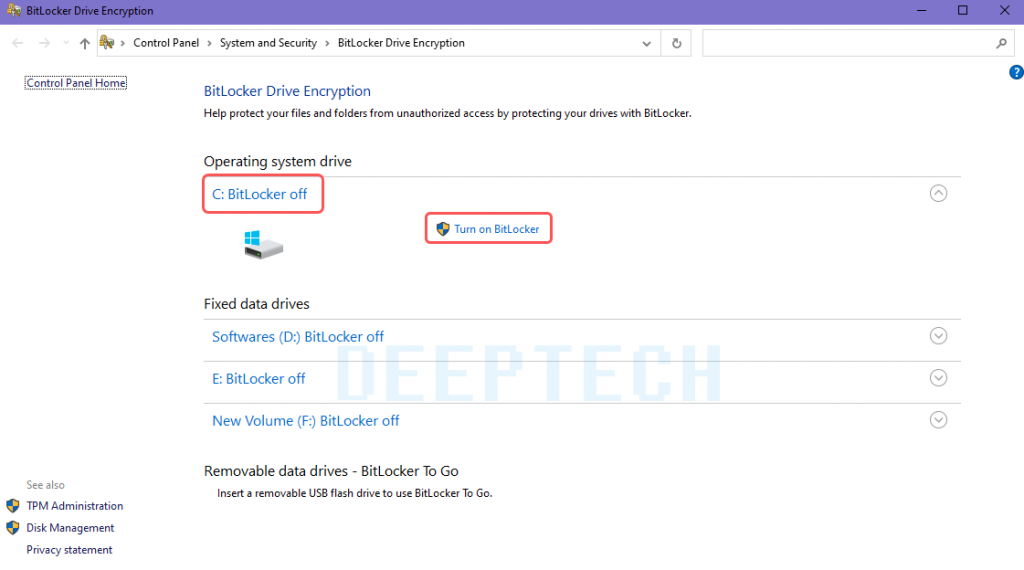Open Help with the question mark icon
The image size is (1024, 570).
pyautogui.click(x=1016, y=72)
